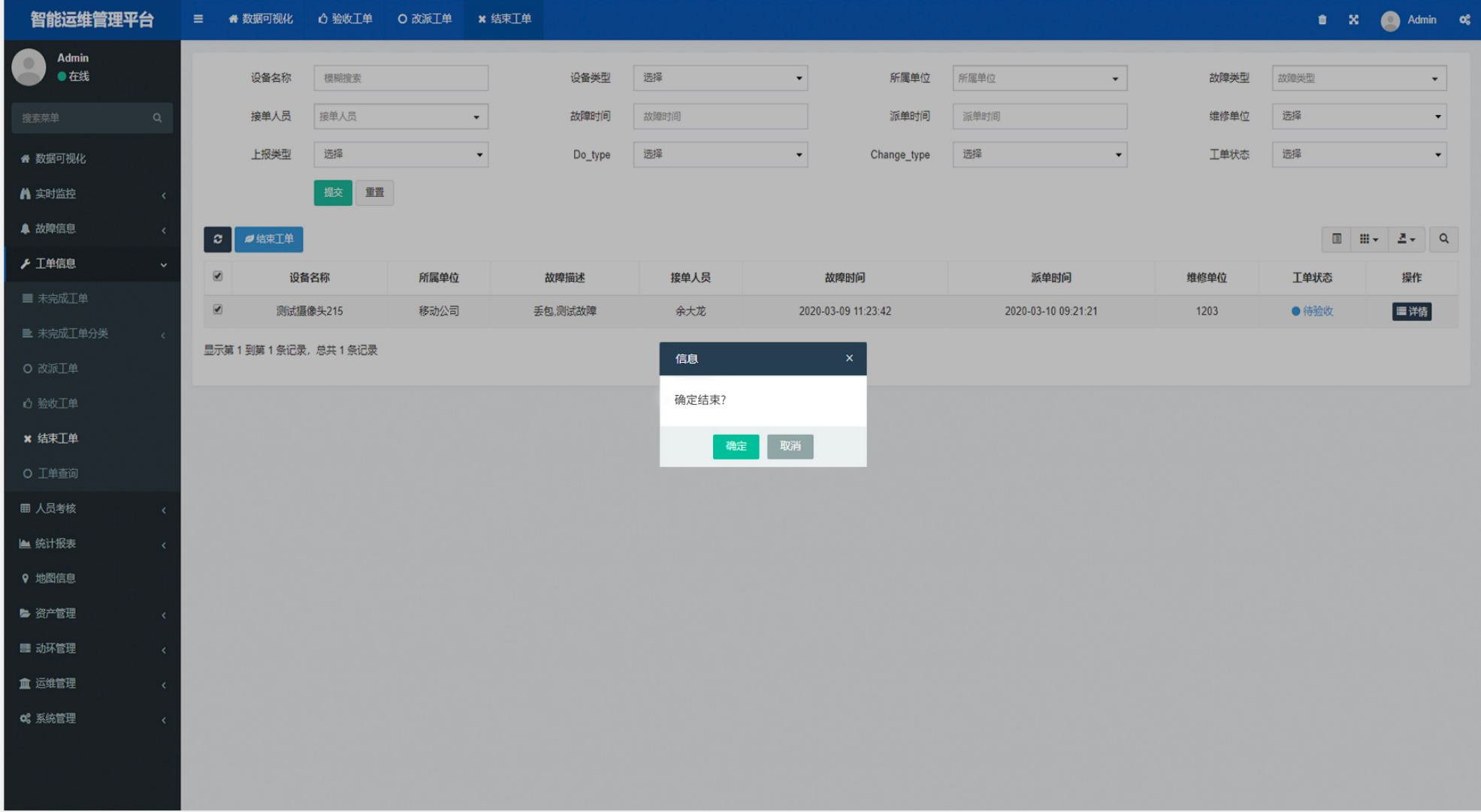
Task: Toggle card view icon in table toolbar
Action: (1336, 239)
